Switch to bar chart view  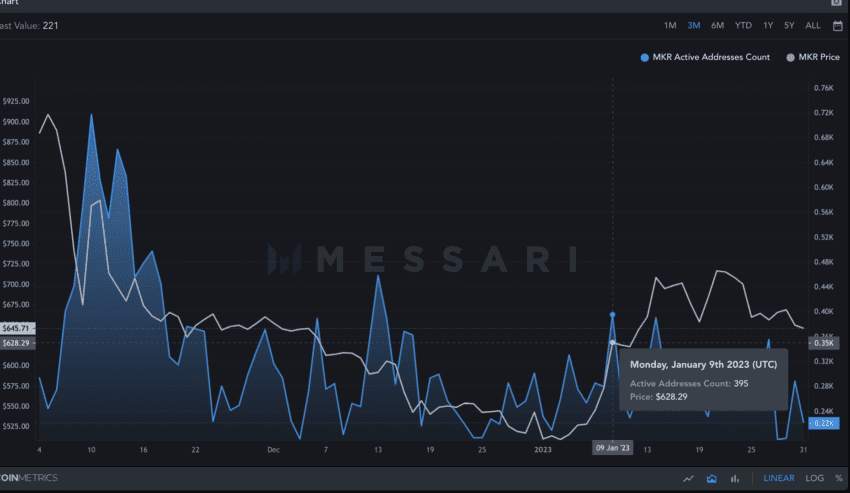[735, 478]
